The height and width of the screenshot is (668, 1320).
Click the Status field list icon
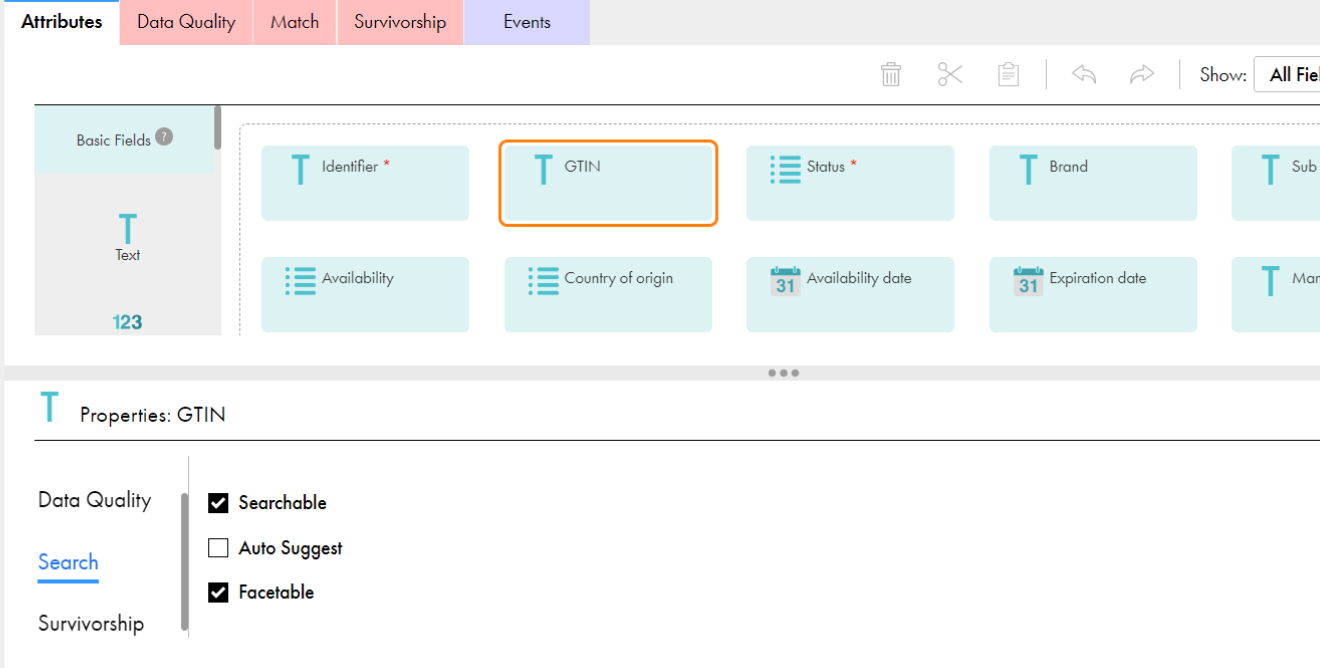pos(785,169)
